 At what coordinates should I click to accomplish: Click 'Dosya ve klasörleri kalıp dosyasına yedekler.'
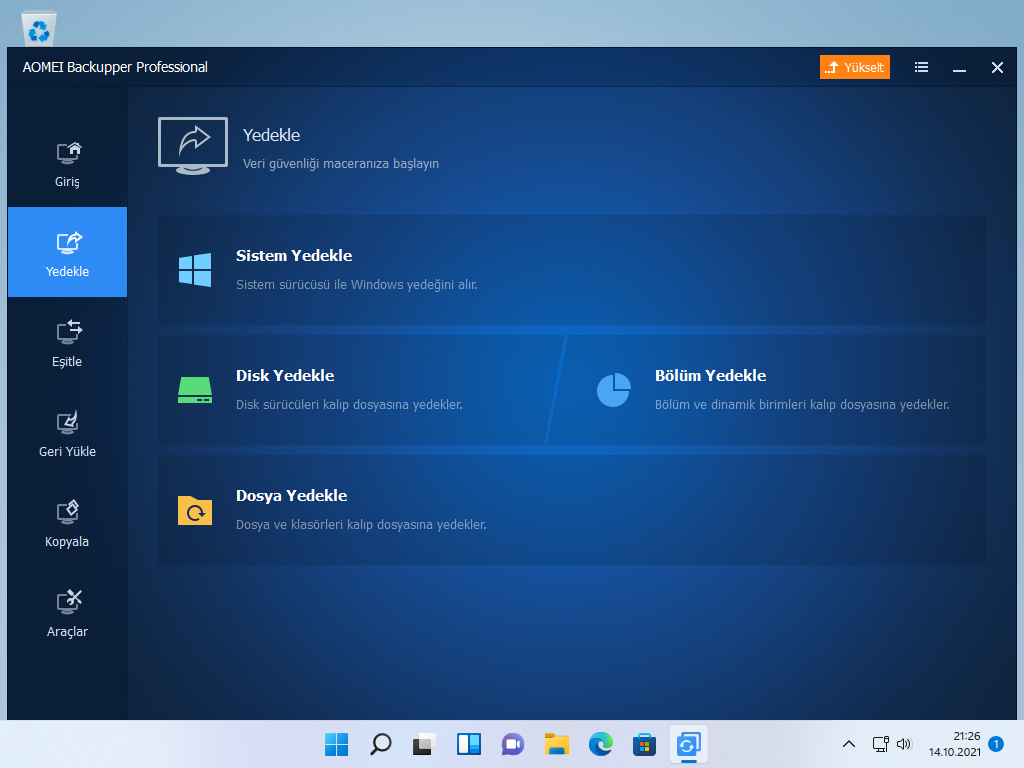click(361, 524)
